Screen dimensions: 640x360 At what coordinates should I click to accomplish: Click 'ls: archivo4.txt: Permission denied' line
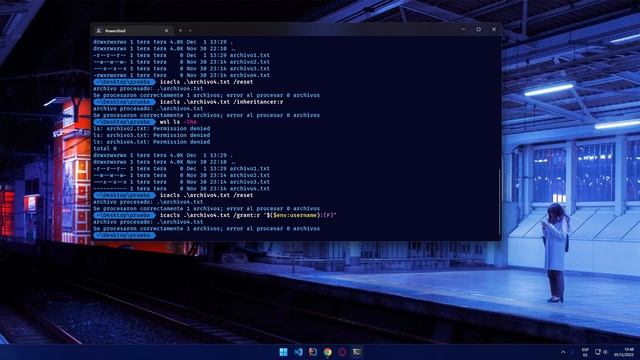(151, 142)
